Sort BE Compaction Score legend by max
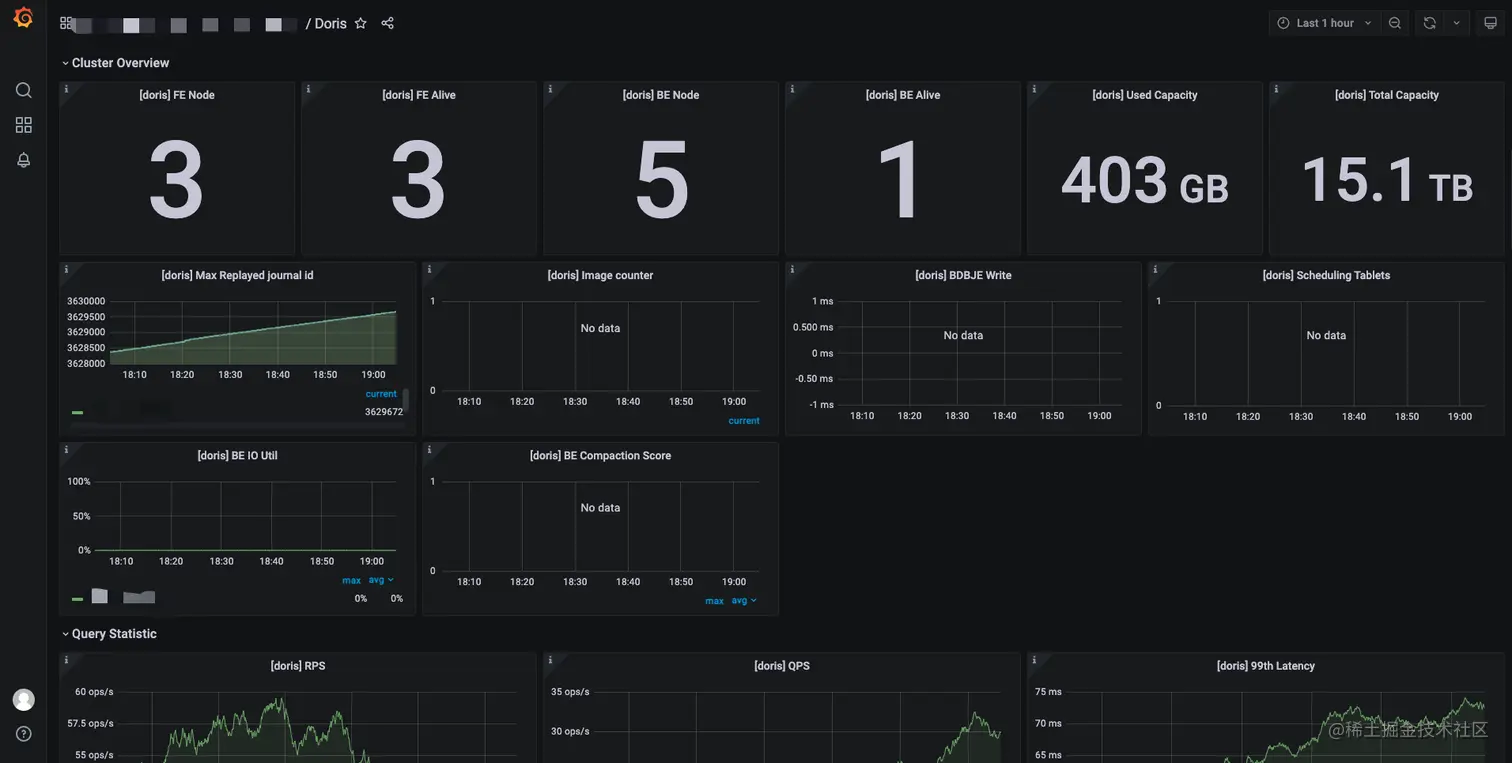The image size is (1512, 763). click(x=714, y=601)
